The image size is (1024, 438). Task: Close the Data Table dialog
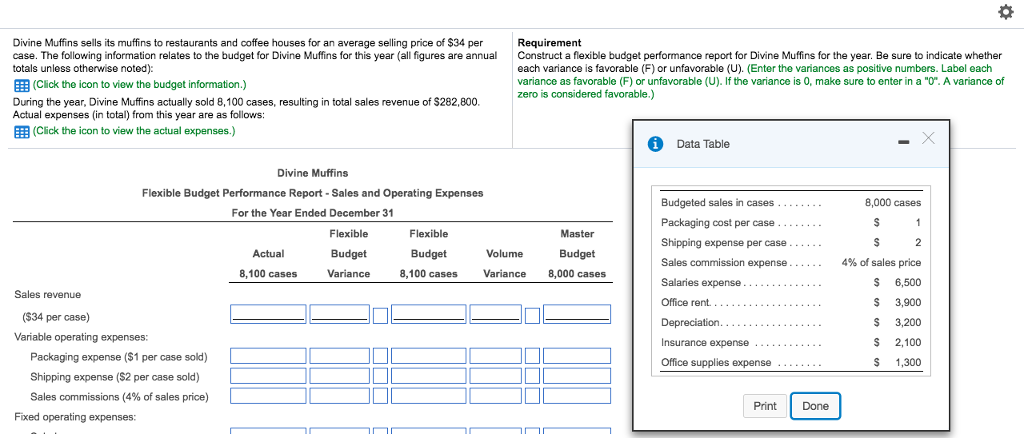click(x=928, y=138)
